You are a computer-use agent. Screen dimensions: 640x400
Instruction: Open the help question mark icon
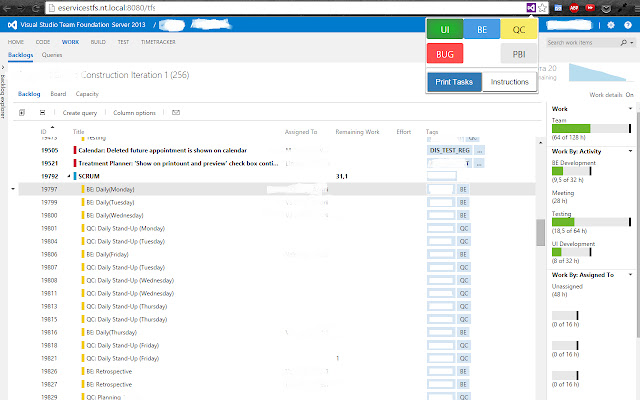(x=628, y=25)
